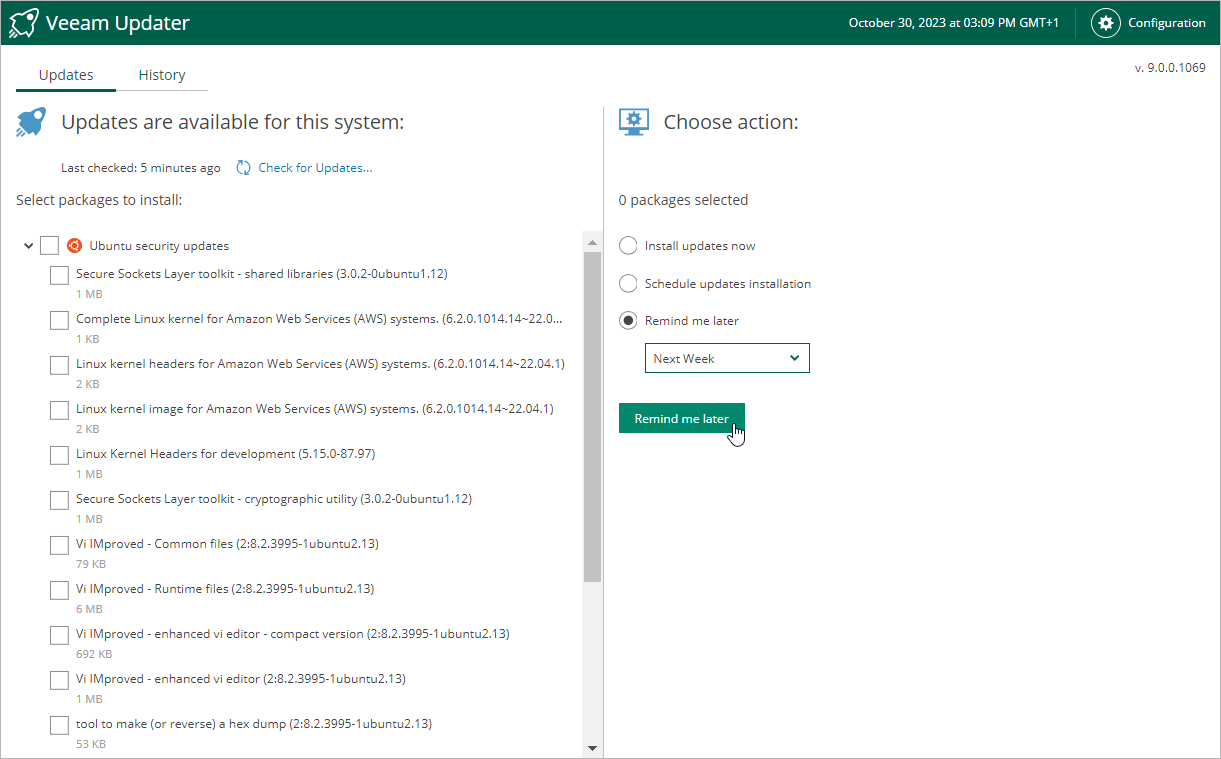Click version number v. 9.0.0.1069
This screenshot has height=759, width=1221.
[1170, 68]
